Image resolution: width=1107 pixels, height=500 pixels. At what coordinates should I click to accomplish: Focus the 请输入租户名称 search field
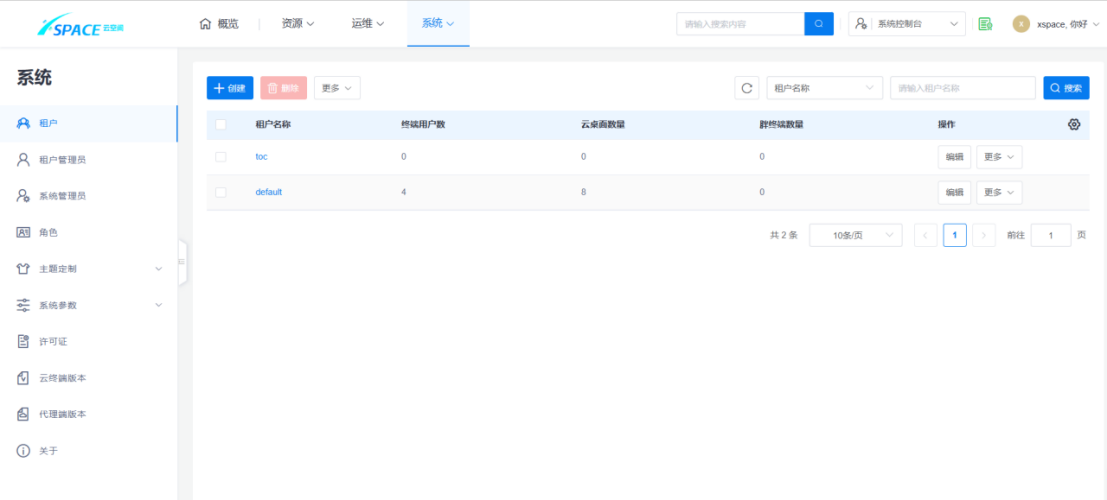(962, 88)
